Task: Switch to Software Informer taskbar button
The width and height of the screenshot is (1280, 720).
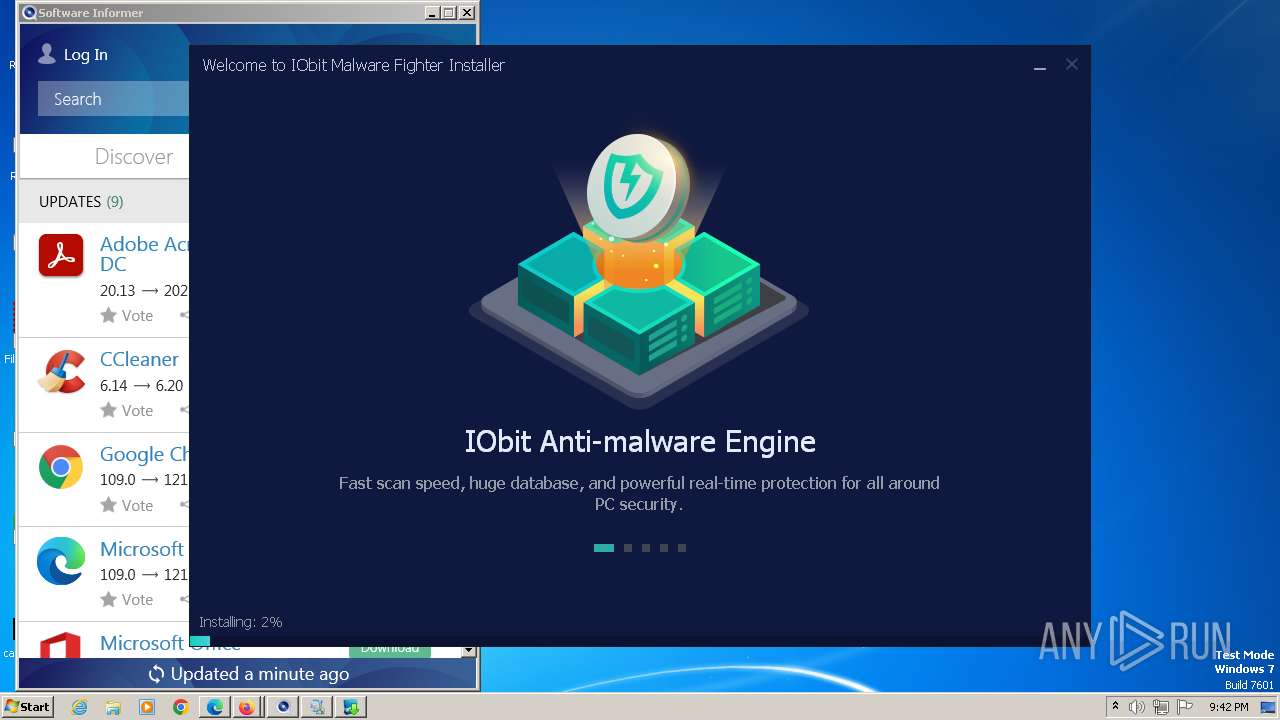Action: pos(283,707)
